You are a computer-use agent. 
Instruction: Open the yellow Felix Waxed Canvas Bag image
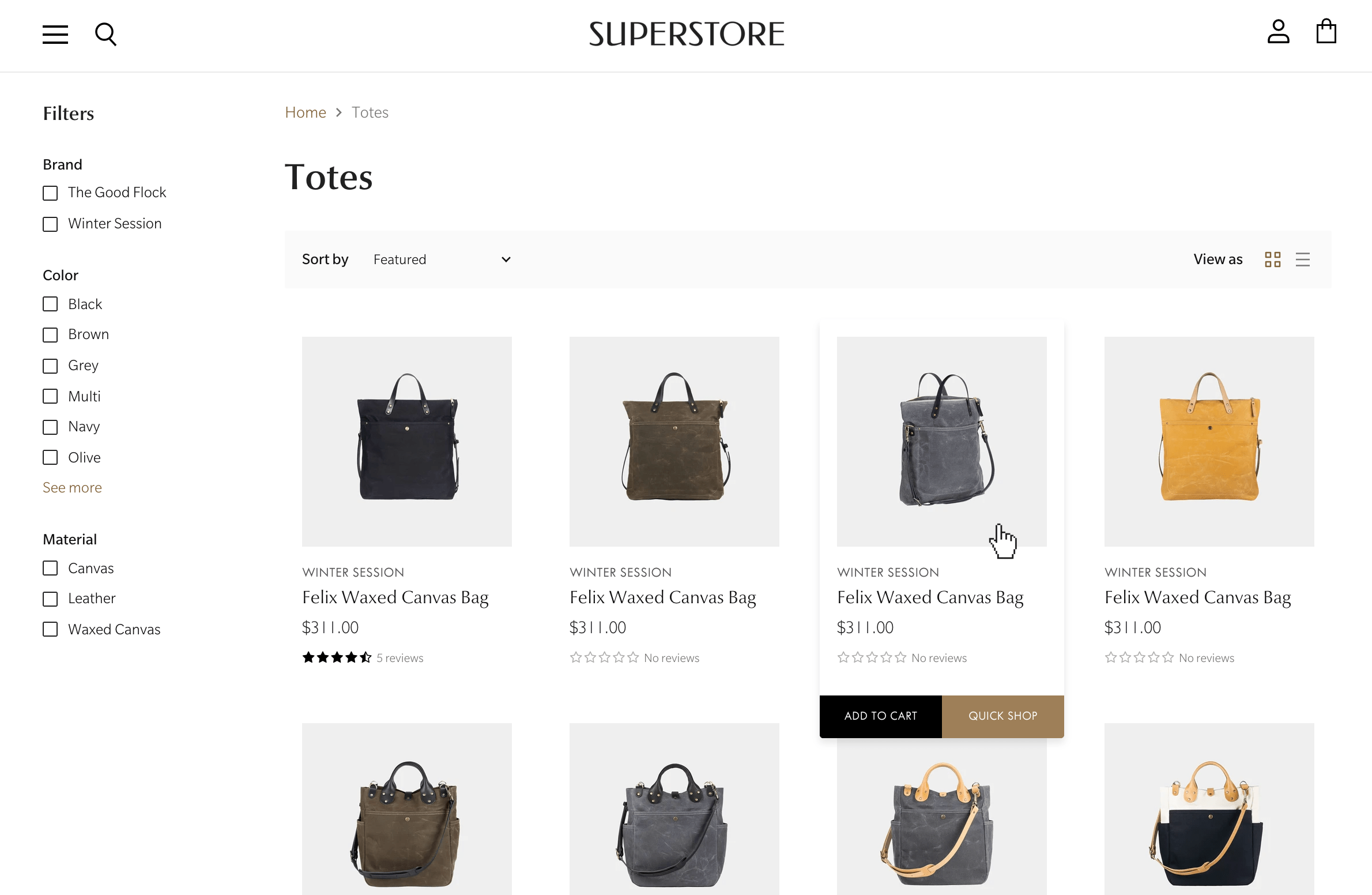coord(1209,442)
